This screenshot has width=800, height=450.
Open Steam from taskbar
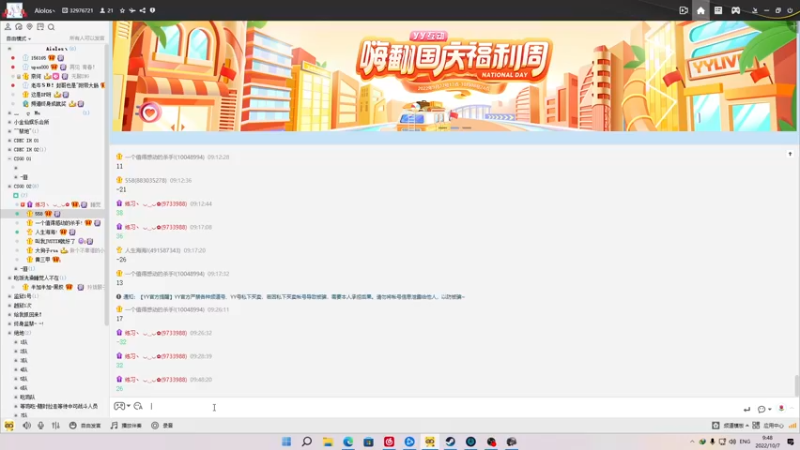coord(450,441)
